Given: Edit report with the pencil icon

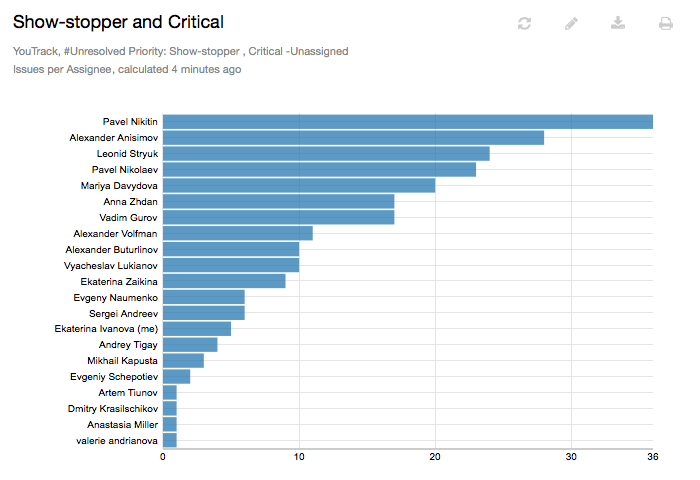Looking at the screenshot, I should tap(571, 23).
